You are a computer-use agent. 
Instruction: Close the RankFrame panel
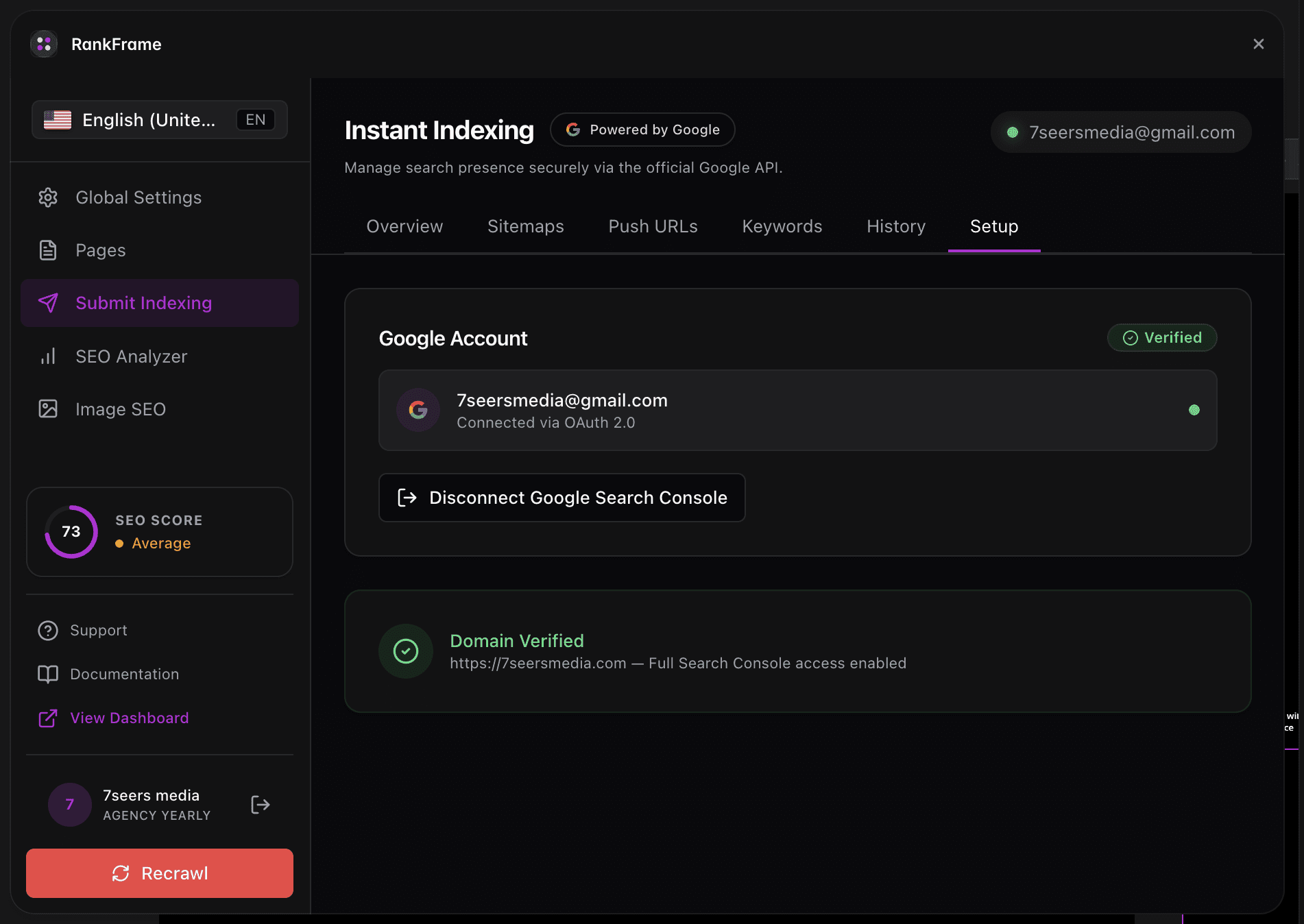(x=1258, y=44)
